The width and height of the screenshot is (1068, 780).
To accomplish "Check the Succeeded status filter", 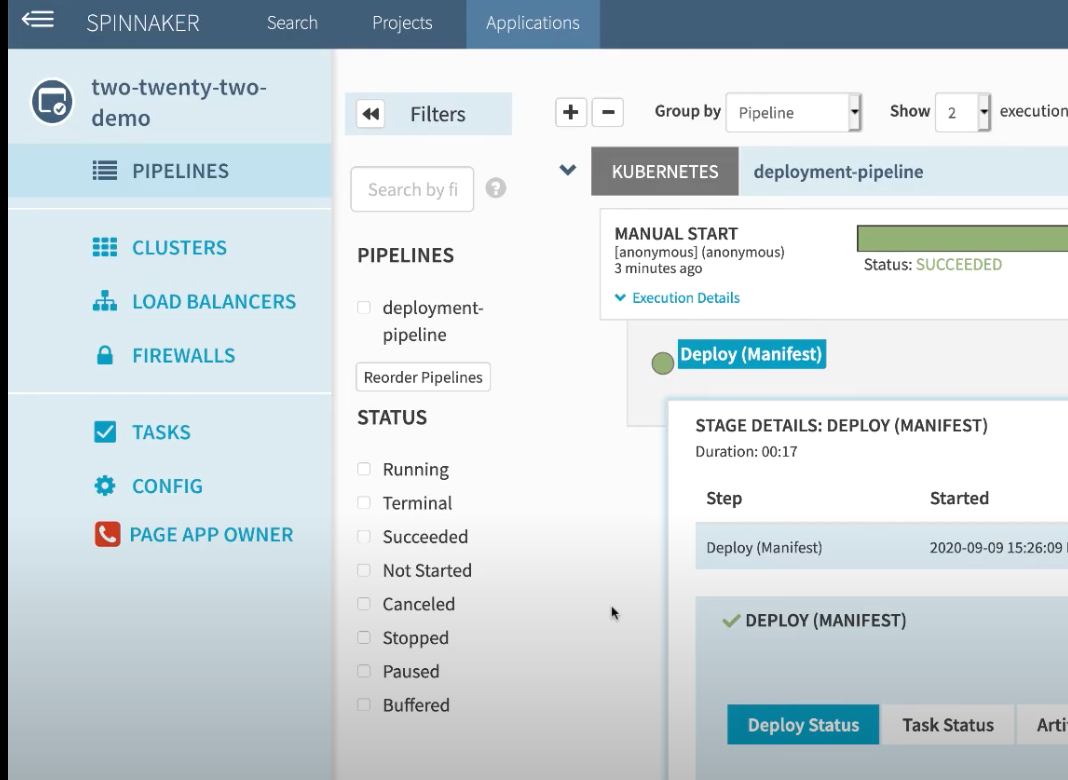I will pyautogui.click(x=363, y=537).
